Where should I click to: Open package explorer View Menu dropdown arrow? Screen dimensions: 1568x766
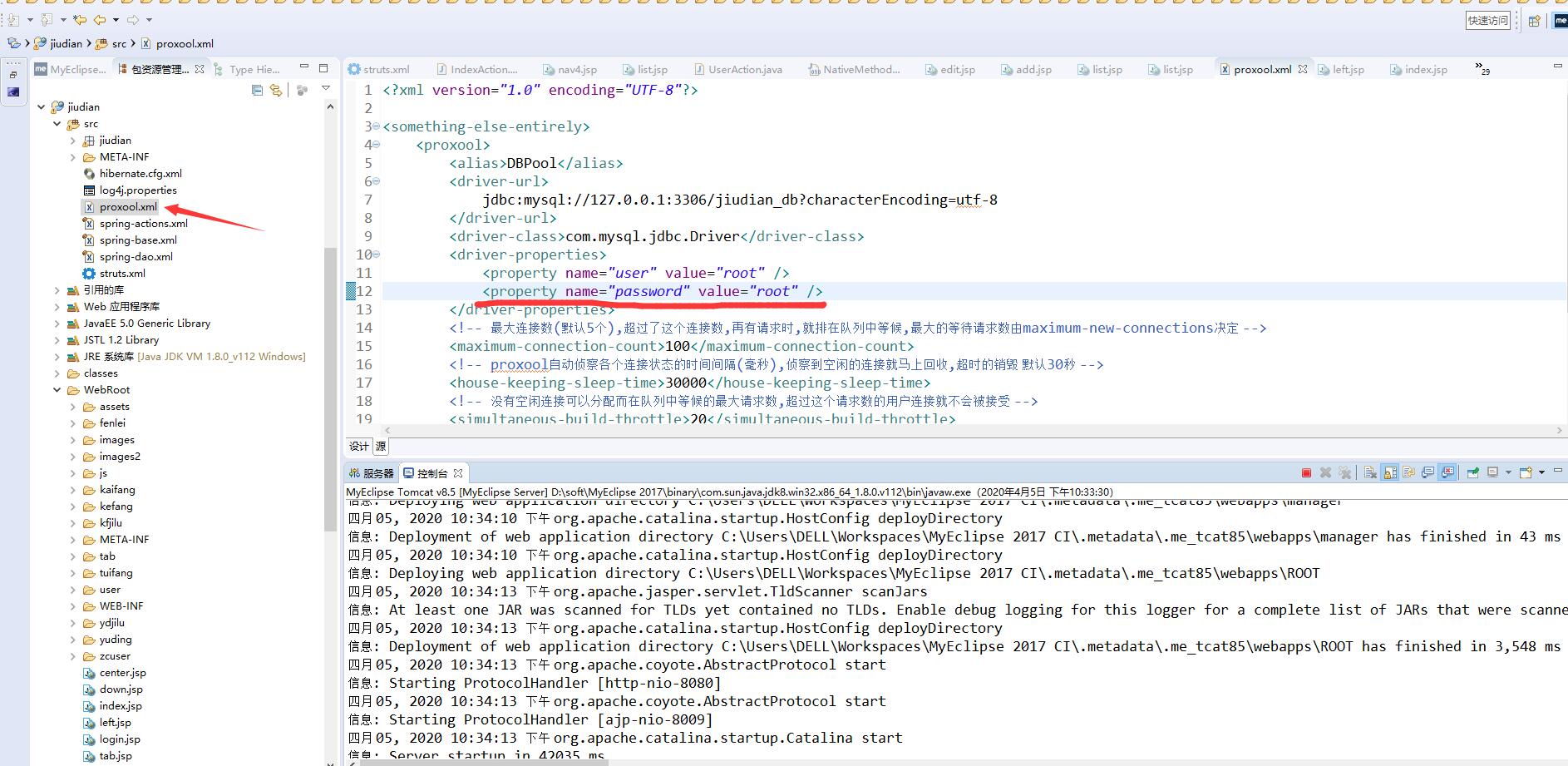[326, 88]
